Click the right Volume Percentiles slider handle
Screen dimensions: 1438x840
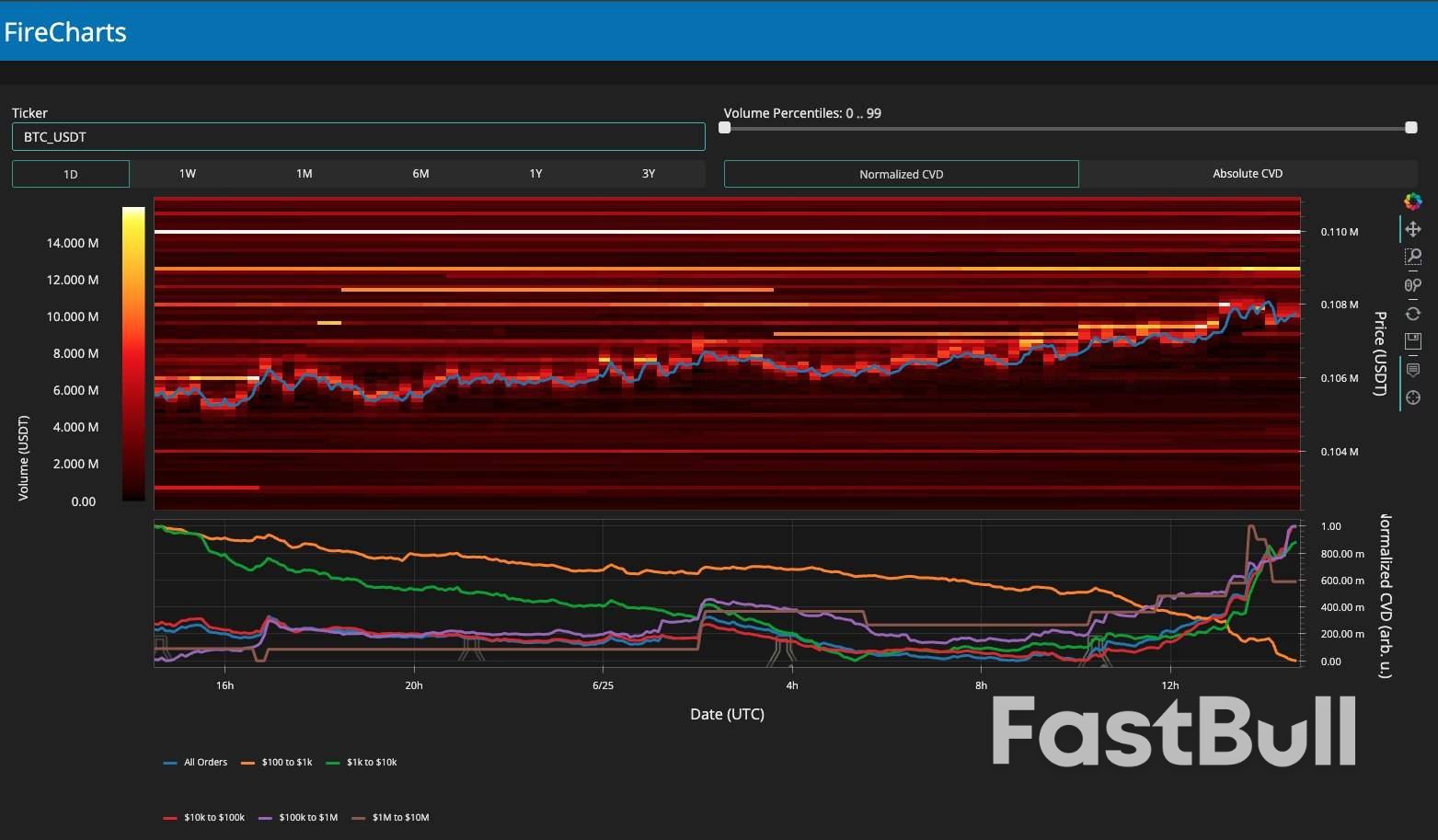pyautogui.click(x=1410, y=128)
